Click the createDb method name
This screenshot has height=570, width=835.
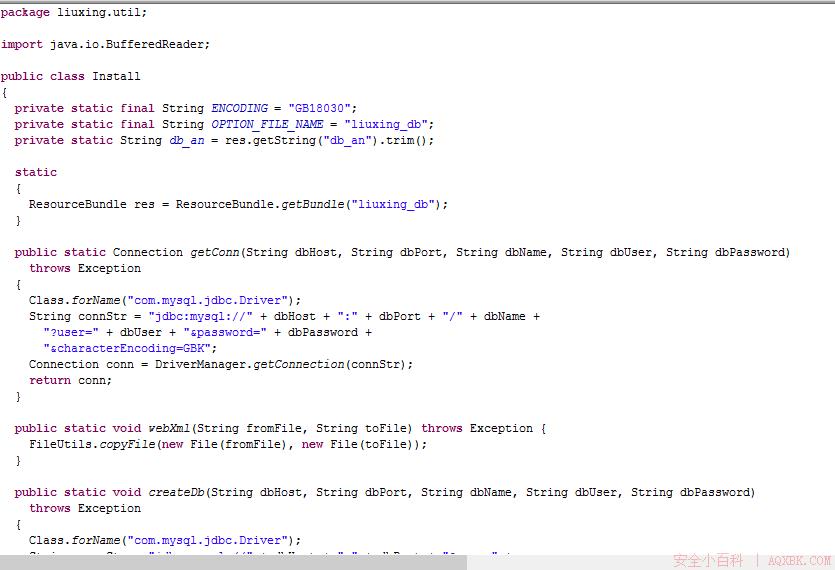176,492
